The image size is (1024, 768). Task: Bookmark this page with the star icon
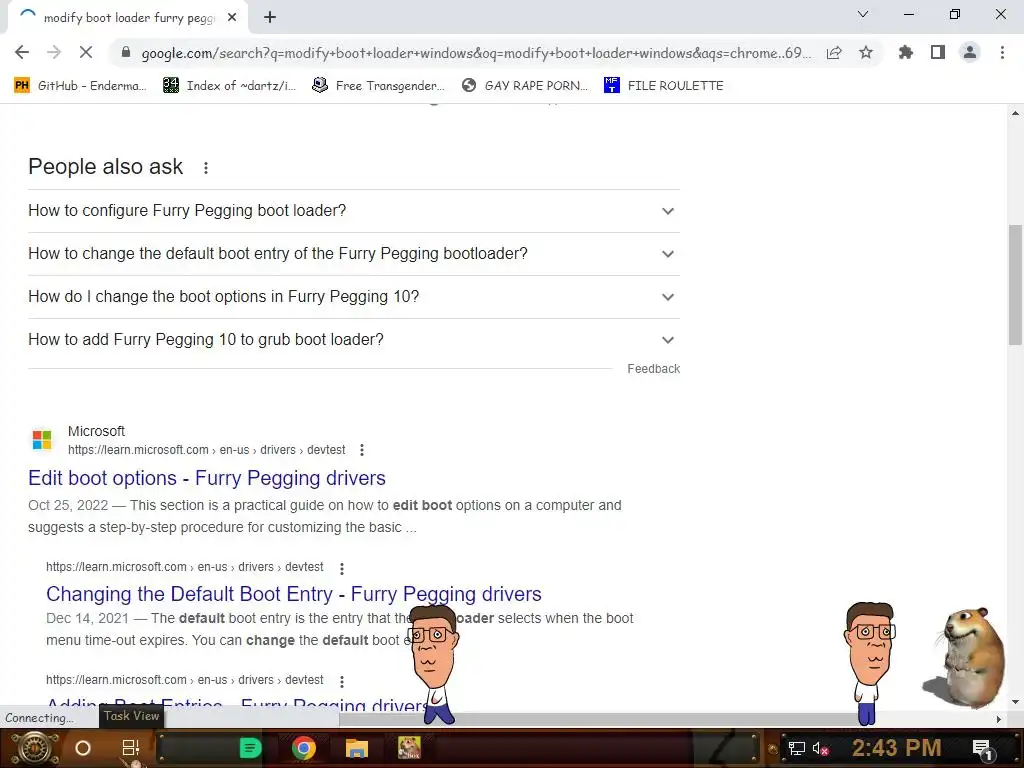866,52
